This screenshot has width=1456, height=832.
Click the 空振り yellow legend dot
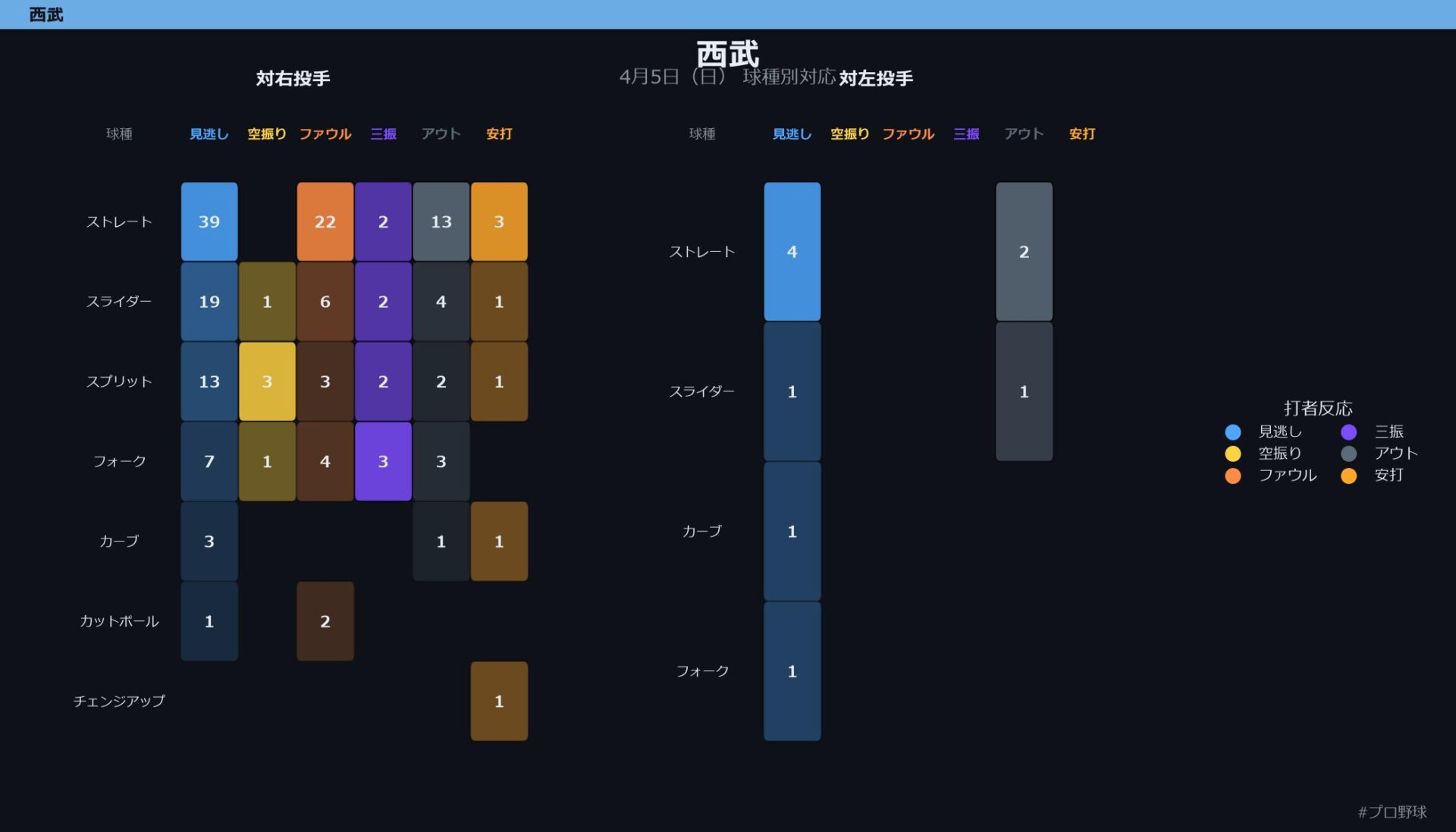1232,454
